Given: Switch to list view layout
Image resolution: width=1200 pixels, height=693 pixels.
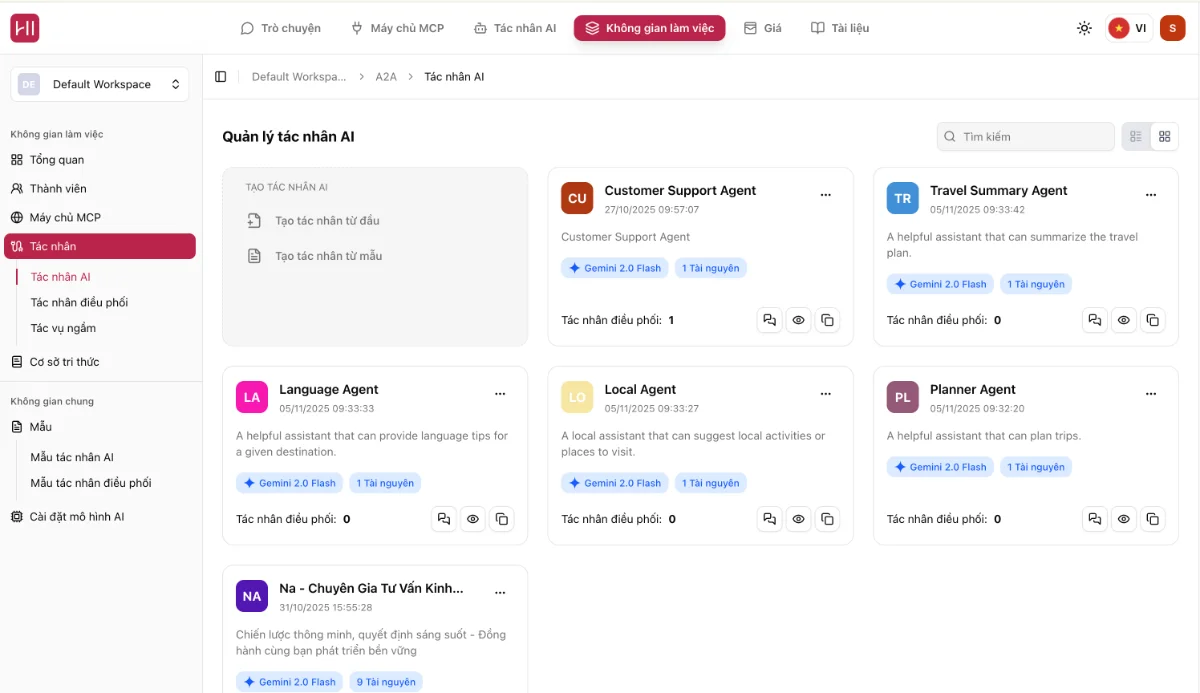Looking at the screenshot, I should pos(1136,136).
